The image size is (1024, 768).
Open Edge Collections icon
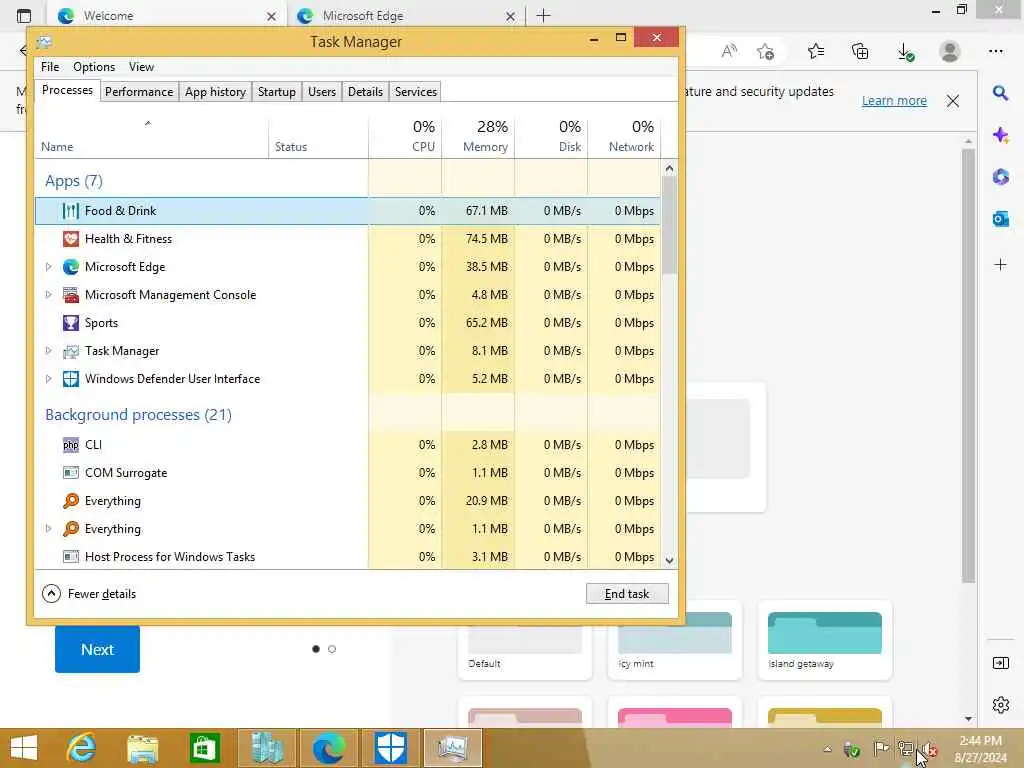(860, 51)
